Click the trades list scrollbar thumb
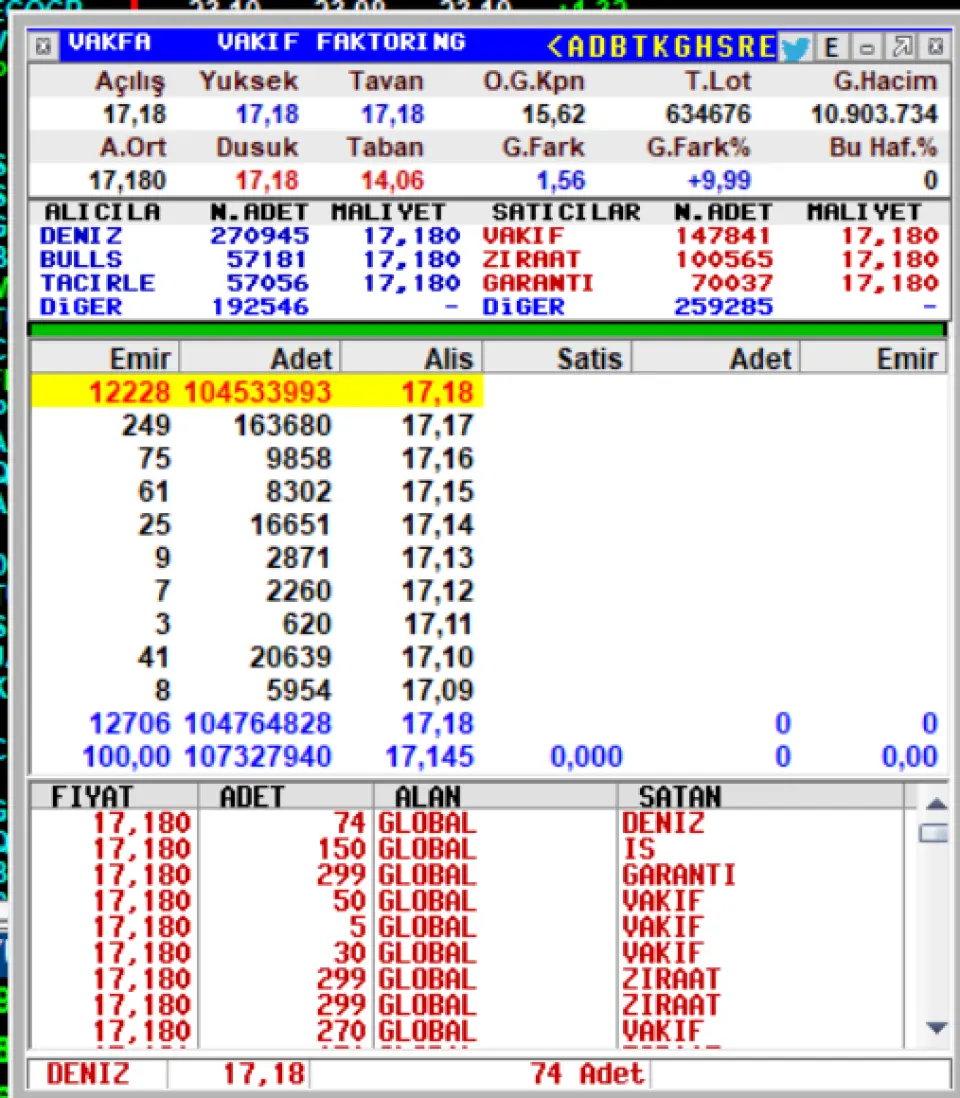The height and width of the screenshot is (1098, 960). [934, 833]
